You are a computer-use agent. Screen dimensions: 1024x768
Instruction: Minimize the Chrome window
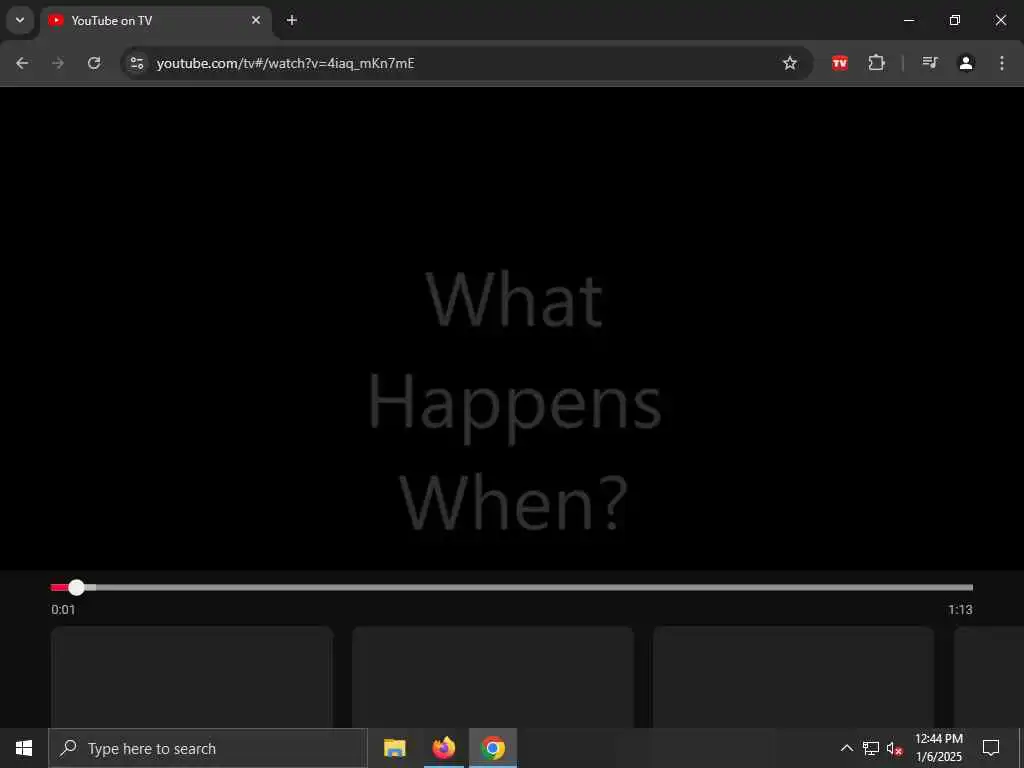click(908, 20)
